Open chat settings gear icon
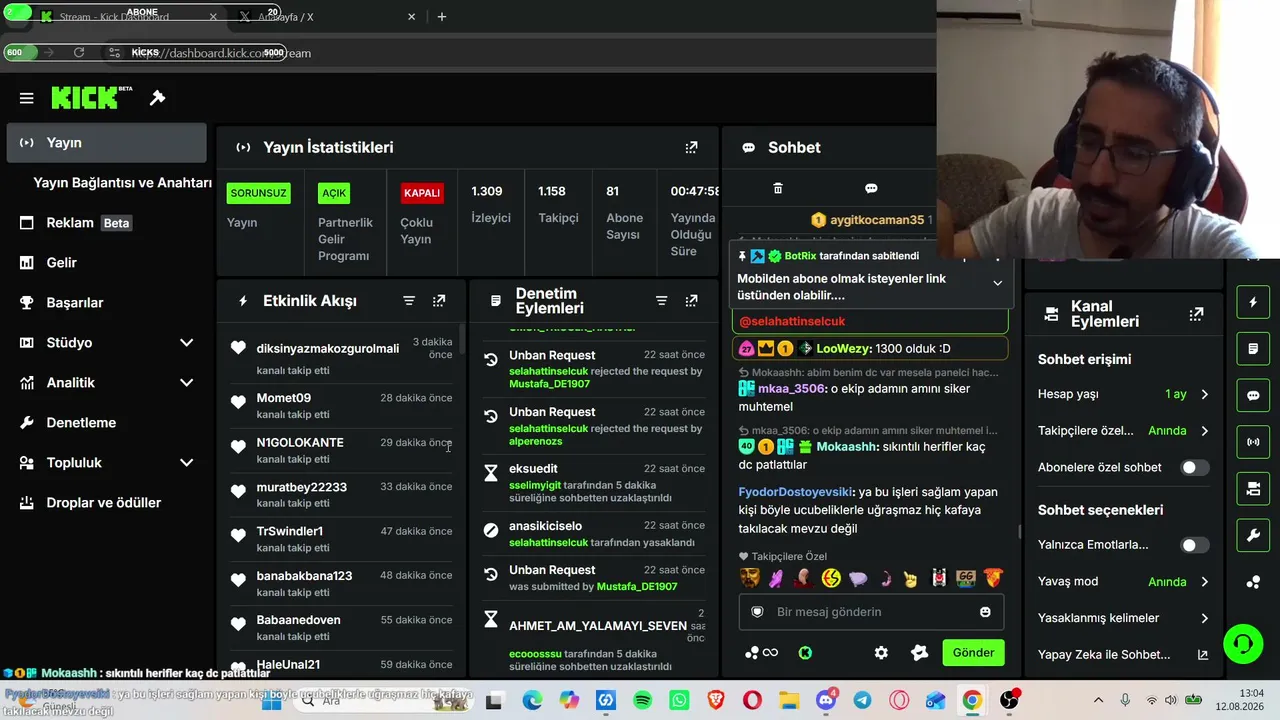This screenshot has height=720, width=1280. (x=881, y=653)
